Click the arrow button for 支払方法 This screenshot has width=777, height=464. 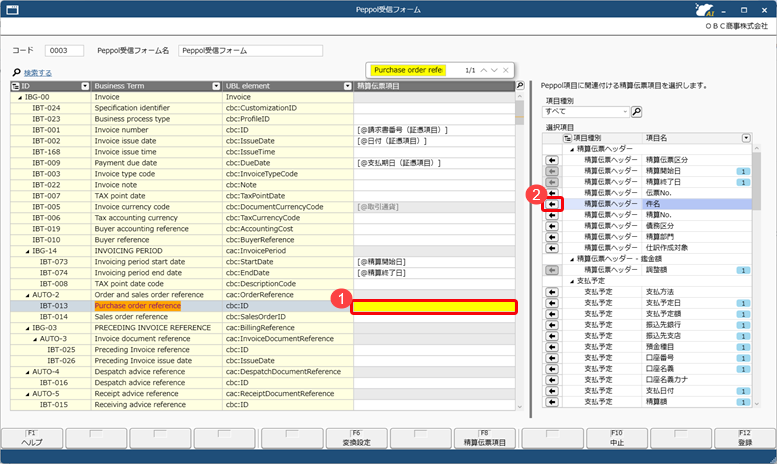(x=552, y=292)
